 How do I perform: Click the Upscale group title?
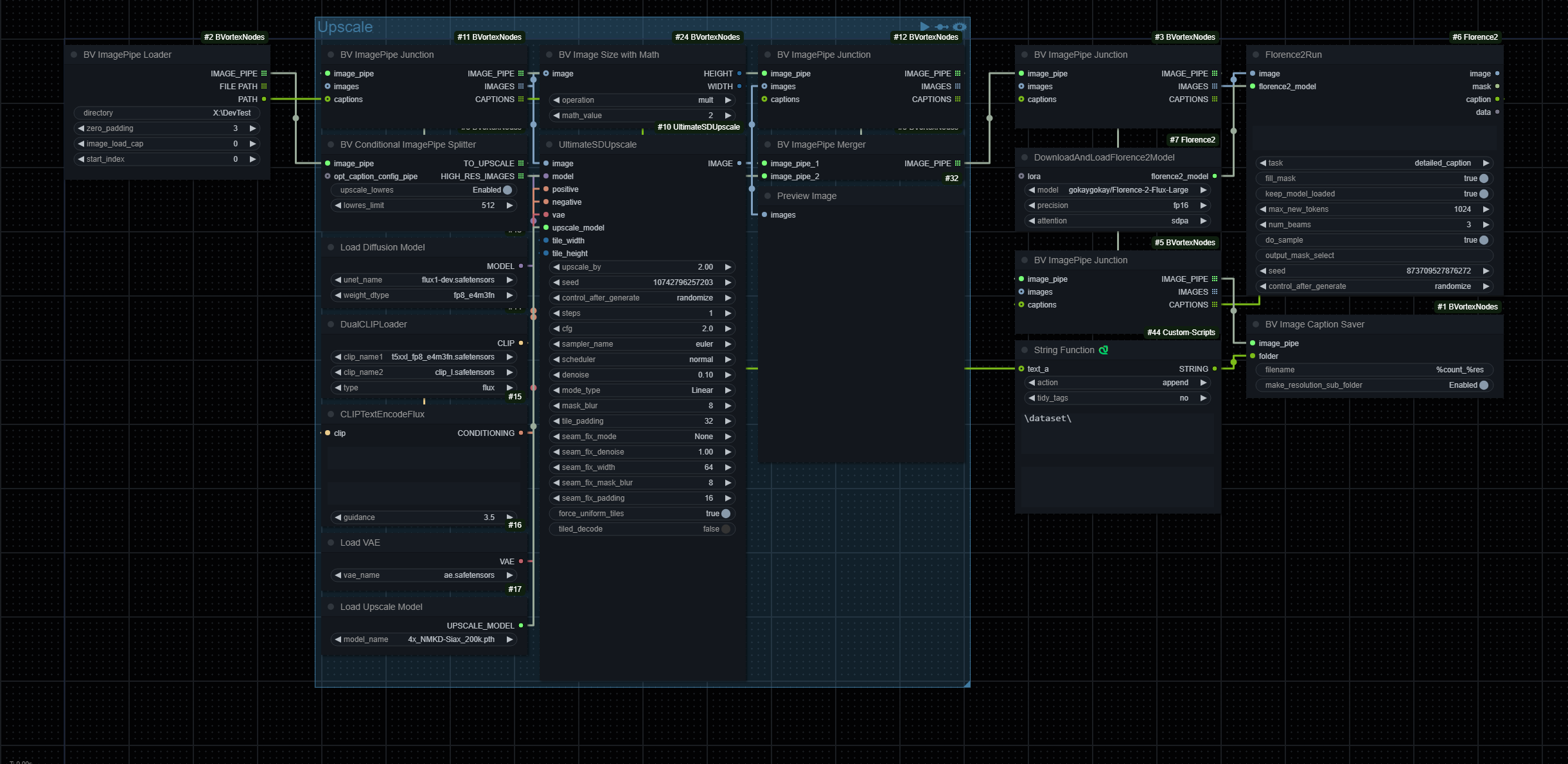(x=345, y=27)
